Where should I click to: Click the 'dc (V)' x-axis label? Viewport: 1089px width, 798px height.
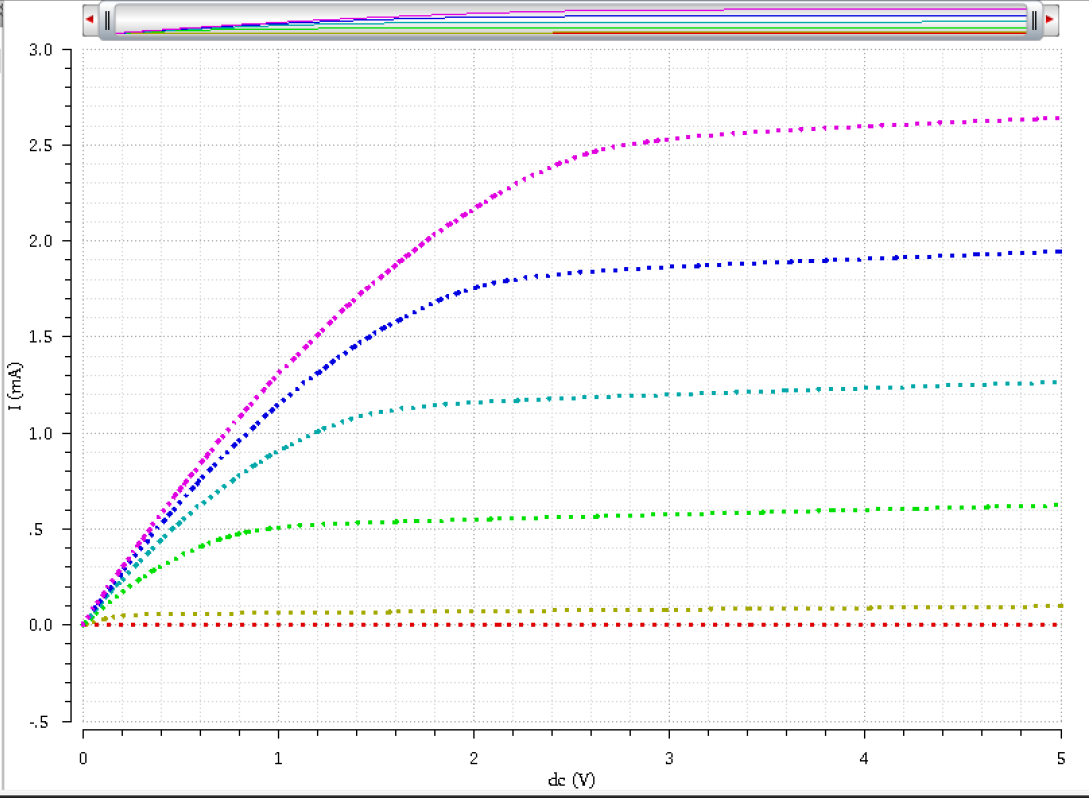[x=571, y=780]
